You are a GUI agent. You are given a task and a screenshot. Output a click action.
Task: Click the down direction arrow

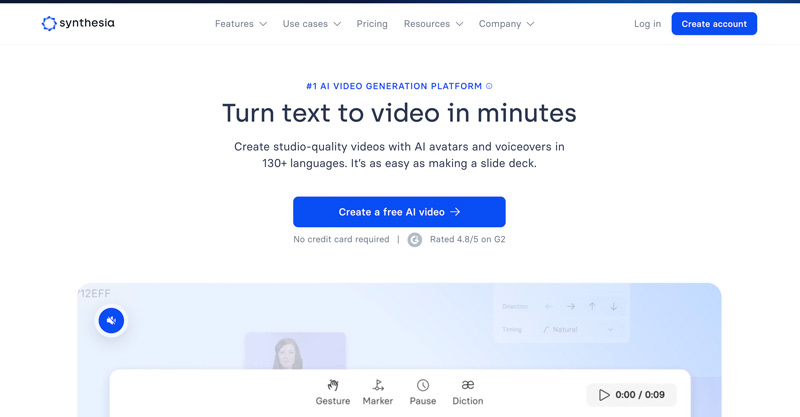[x=613, y=306]
